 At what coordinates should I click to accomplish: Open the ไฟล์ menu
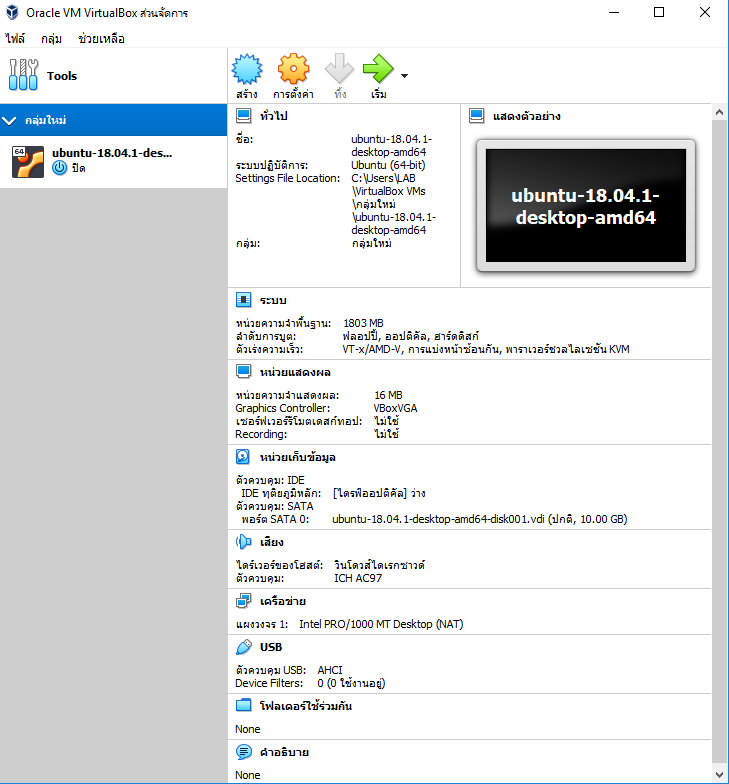tap(15, 39)
